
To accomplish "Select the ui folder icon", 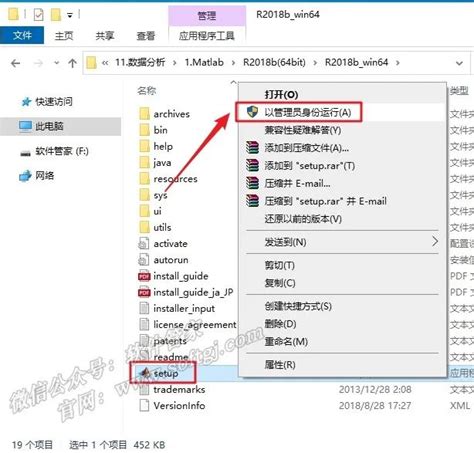I will point(144,211).
